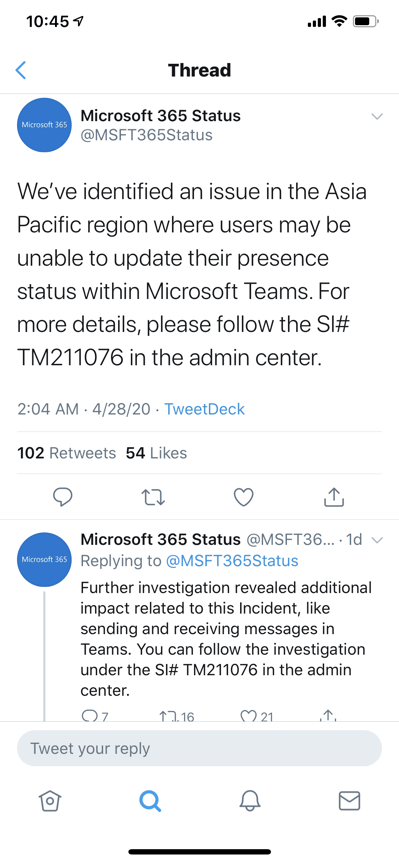Open the Search tab magnifier icon
Screen dimensions: 399x863
[x=150, y=801]
